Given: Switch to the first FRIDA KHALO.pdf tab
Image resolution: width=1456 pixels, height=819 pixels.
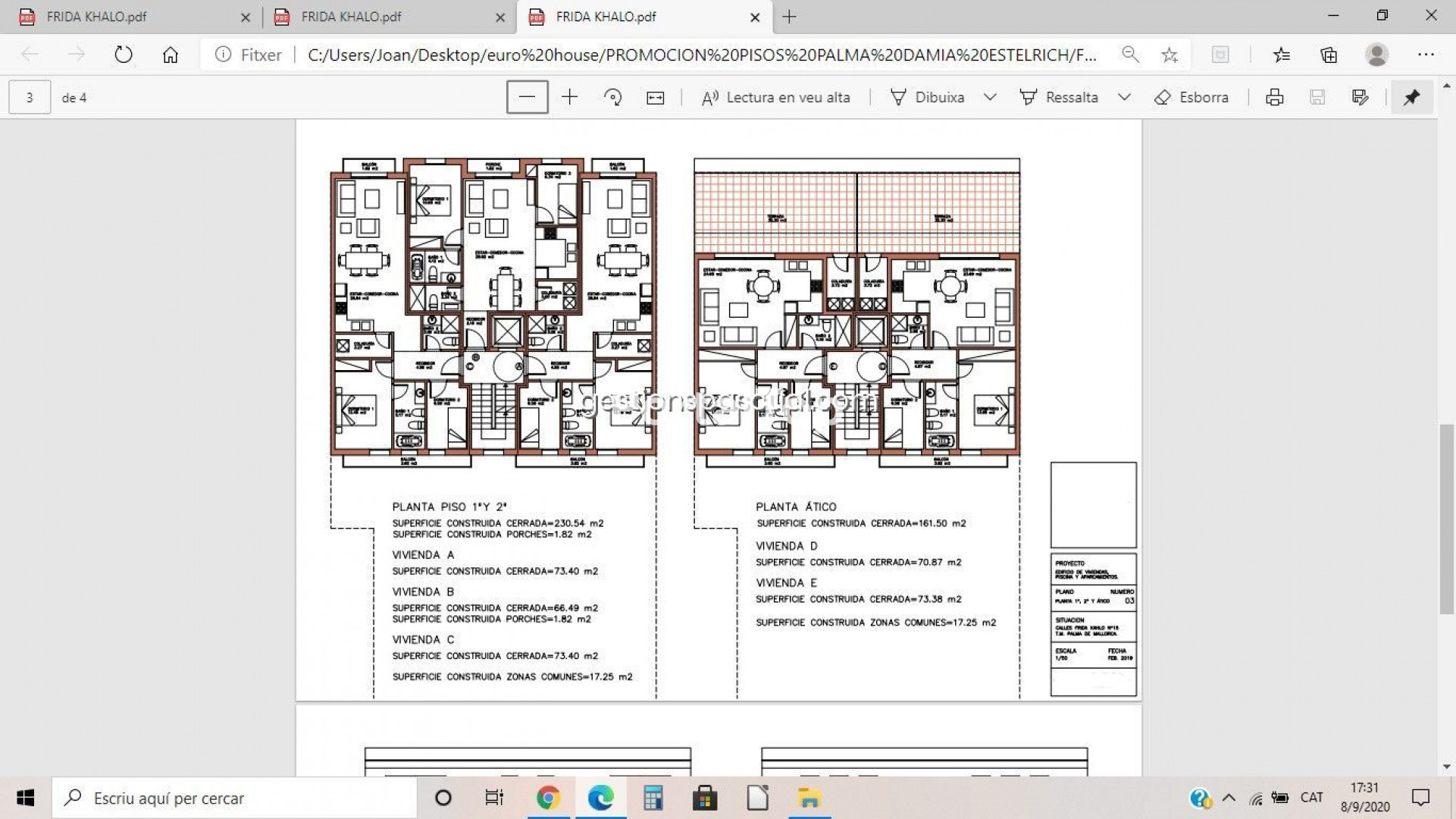Looking at the screenshot, I should coord(97,17).
